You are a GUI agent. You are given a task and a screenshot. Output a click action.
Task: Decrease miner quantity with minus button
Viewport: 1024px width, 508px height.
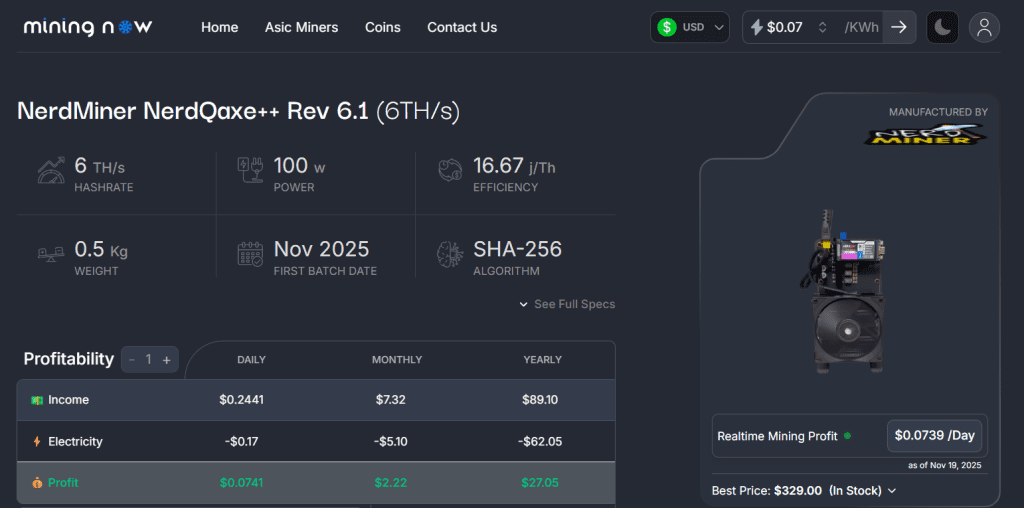(x=132, y=359)
